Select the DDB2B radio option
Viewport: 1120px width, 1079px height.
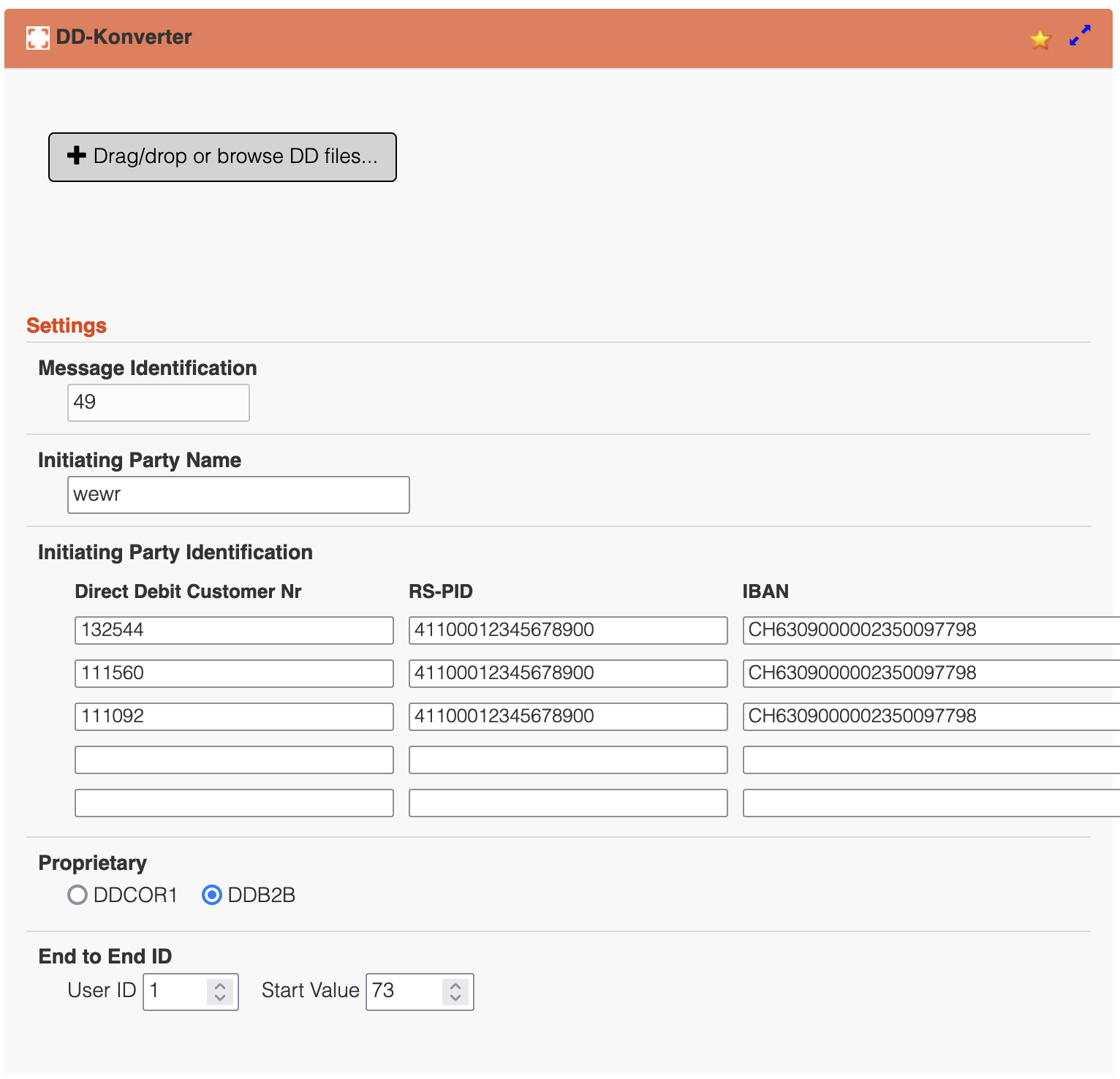(212, 895)
